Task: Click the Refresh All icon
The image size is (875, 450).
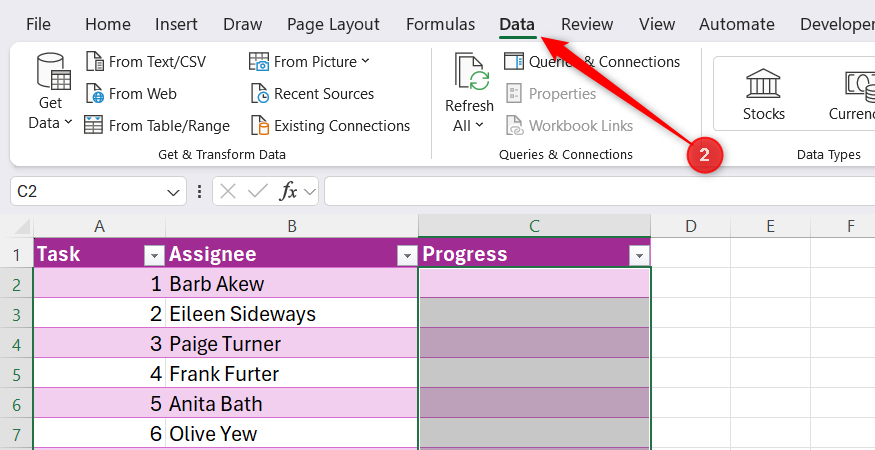Action: click(x=472, y=71)
